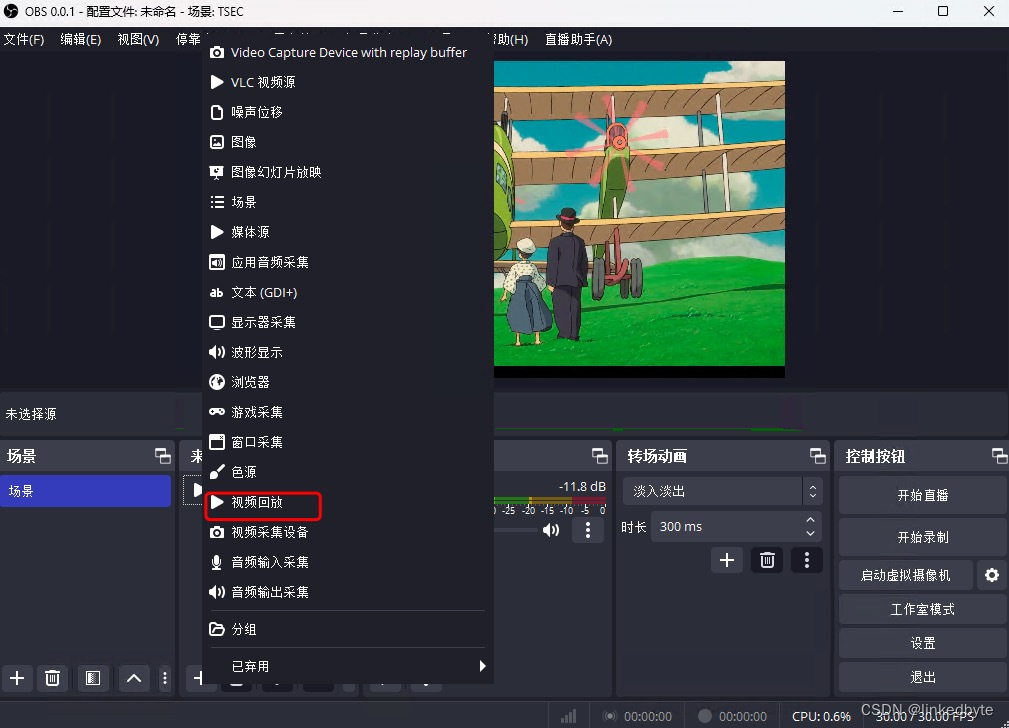Viewport: 1009px width, 728px height.
Task: Decrease 时长 duration with down arrow
Action: tap(811, 534)
